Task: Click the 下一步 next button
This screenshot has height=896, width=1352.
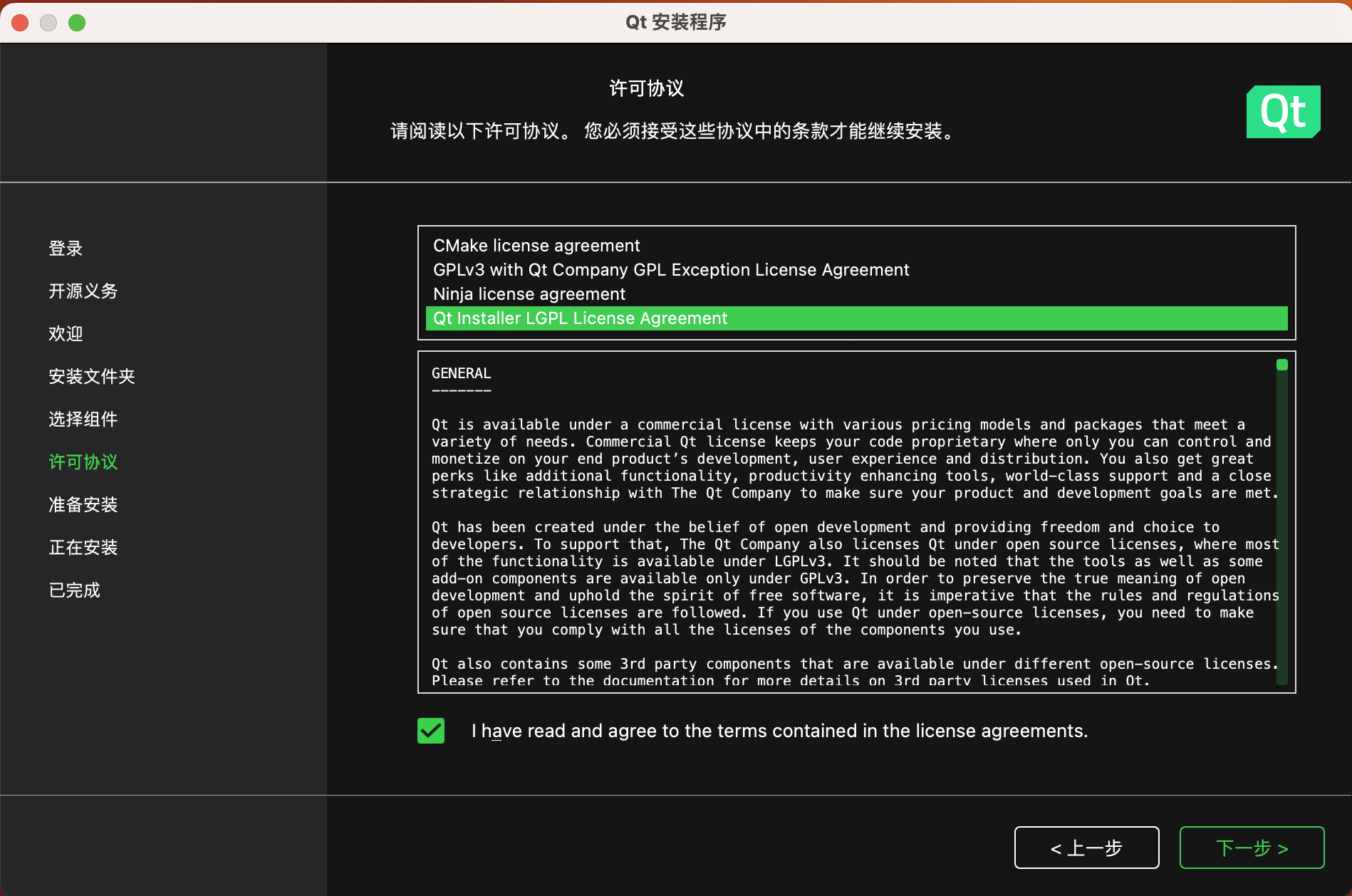Action: pos(1252,848)
